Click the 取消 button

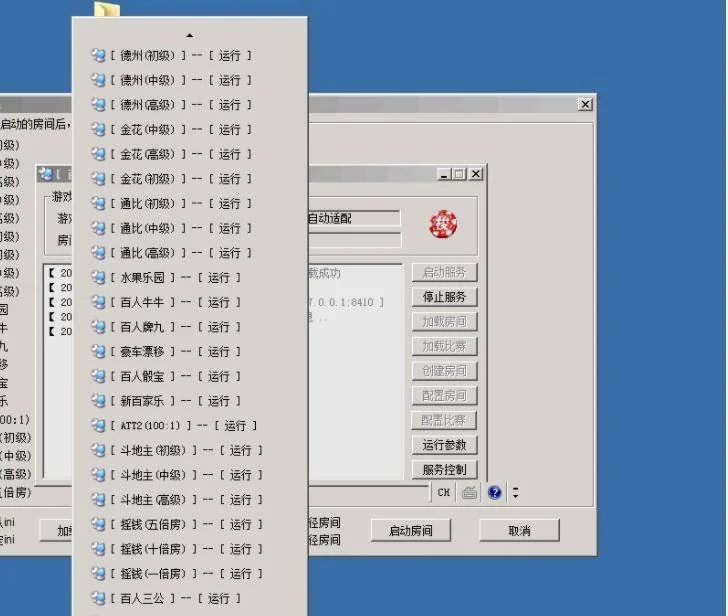pos(519,531)
